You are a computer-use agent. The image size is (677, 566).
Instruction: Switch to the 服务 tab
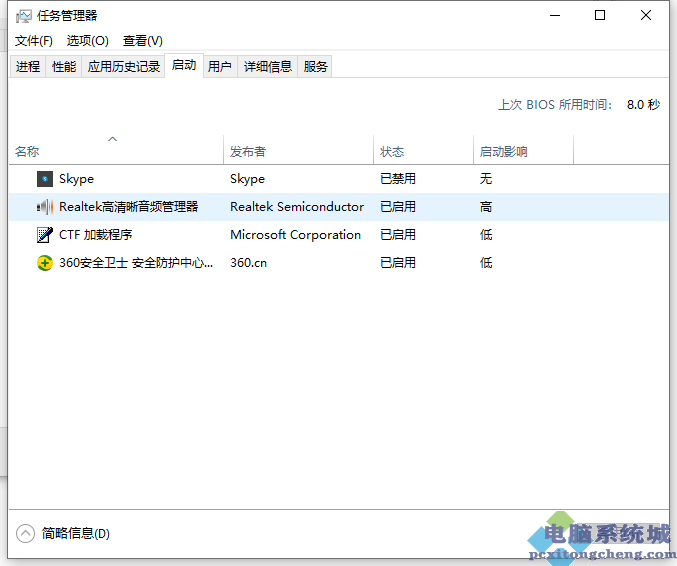tap(315, 66)
